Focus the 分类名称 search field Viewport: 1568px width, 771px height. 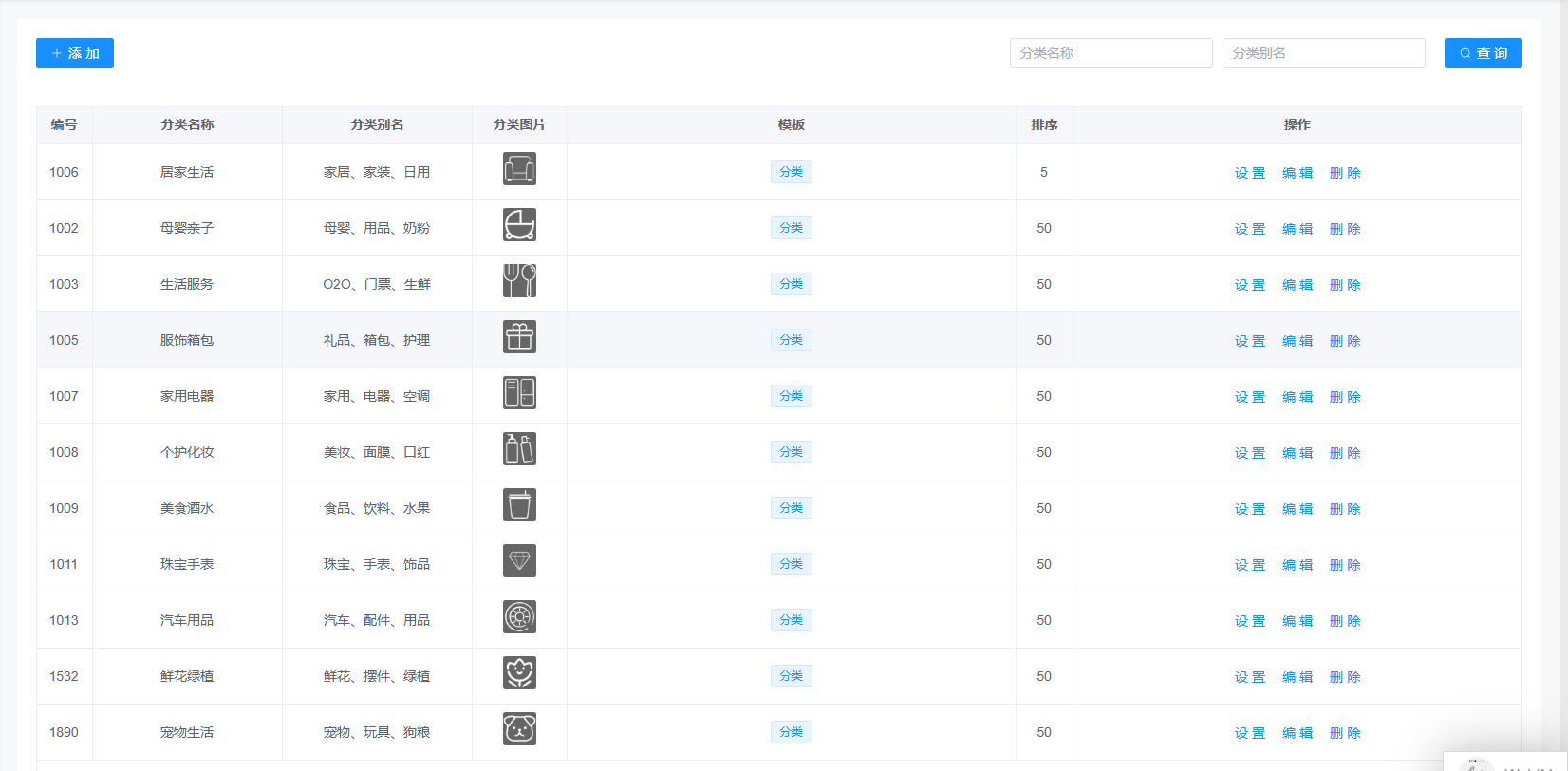[1111, 53]
